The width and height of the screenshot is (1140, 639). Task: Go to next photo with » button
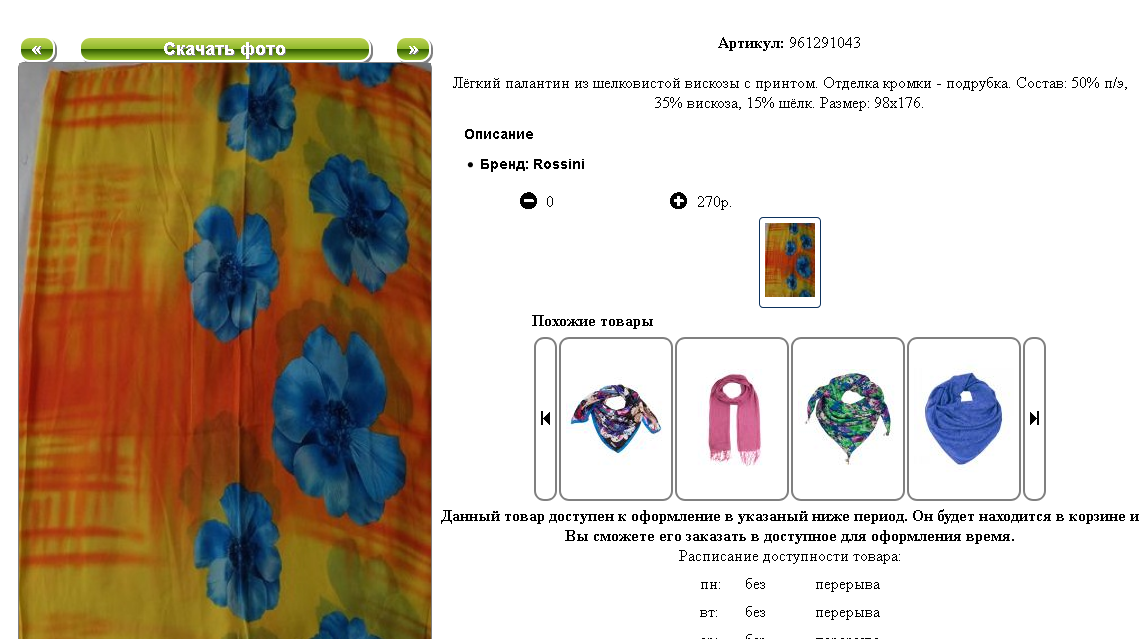coord(413,49)
